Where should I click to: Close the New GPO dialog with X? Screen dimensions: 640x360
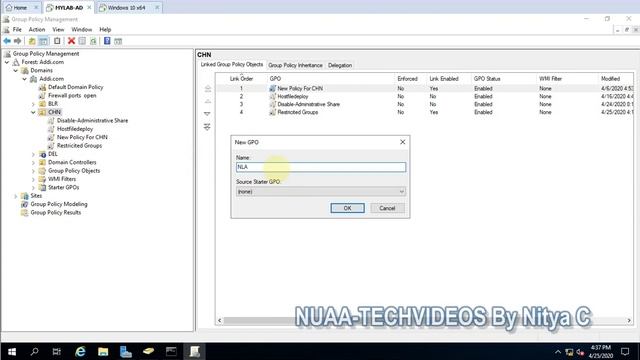click(402, 142)
